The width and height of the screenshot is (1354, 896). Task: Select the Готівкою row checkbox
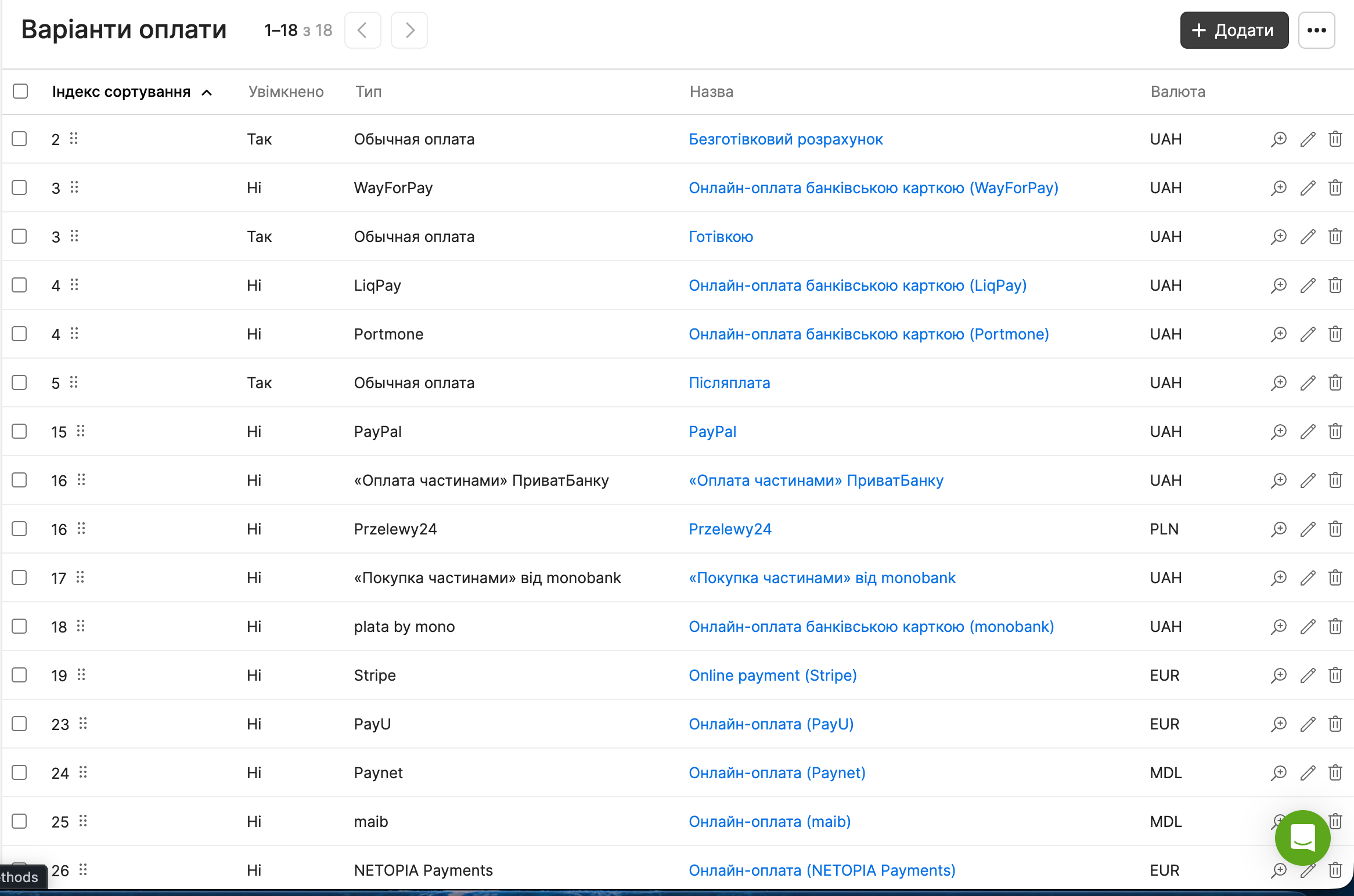click(19, 236)
